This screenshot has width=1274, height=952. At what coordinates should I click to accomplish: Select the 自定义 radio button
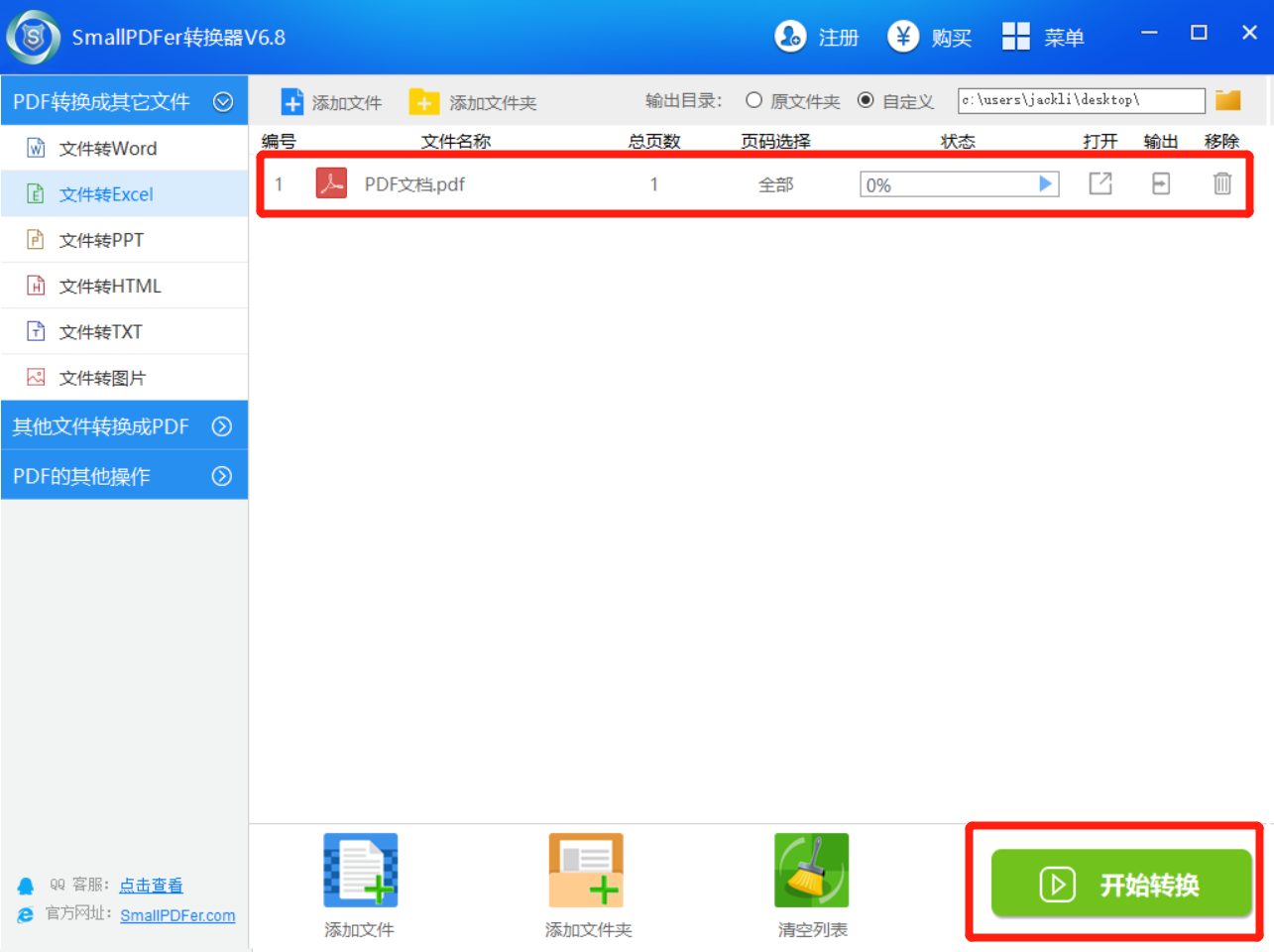[x=866, y=100]
